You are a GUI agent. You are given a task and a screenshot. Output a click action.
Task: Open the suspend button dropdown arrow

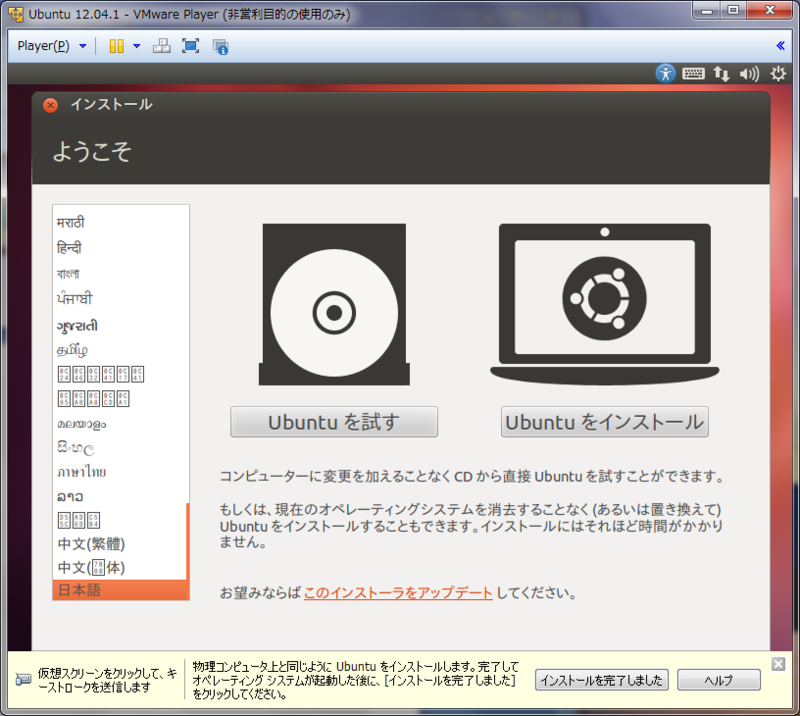point(134,46)
